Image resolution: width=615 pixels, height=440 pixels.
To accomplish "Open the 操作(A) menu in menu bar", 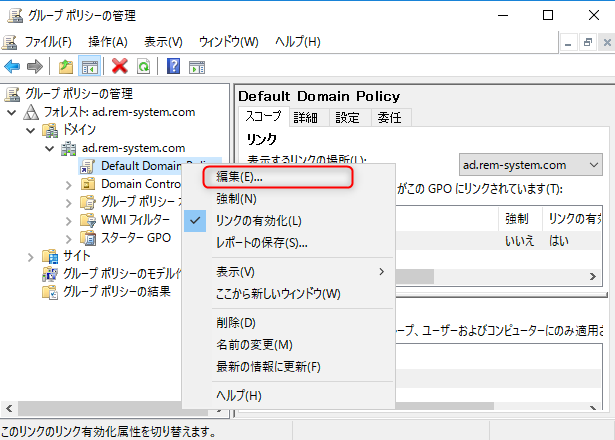I will tap(107, 42).
